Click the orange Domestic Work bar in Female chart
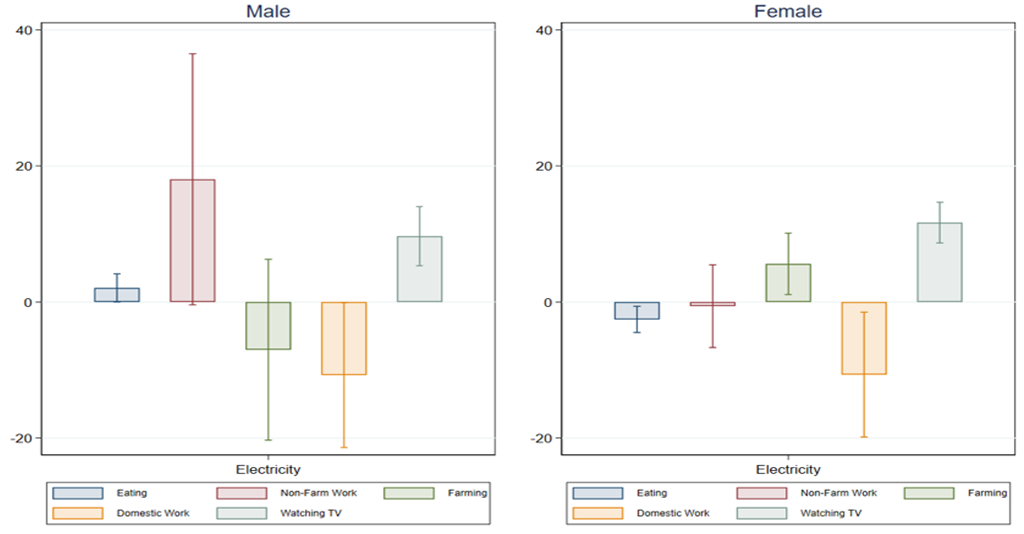This screenshot has height=534, width=1024. [x=864, y=338]
